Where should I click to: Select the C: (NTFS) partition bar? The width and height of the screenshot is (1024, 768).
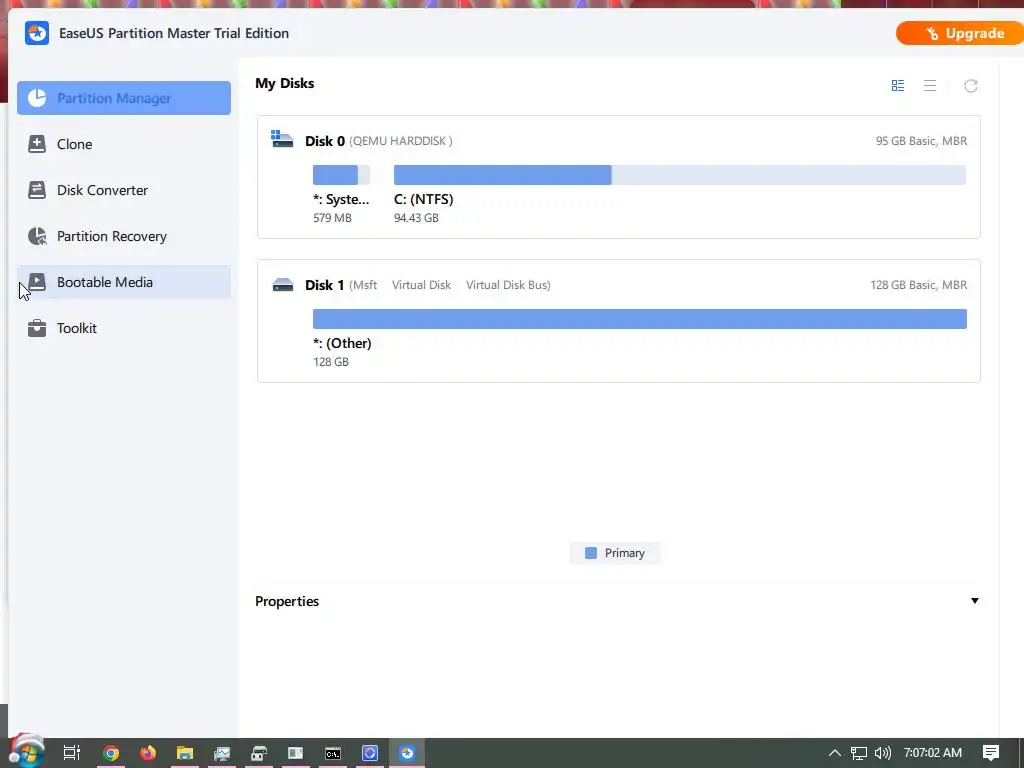click(680, 175)
